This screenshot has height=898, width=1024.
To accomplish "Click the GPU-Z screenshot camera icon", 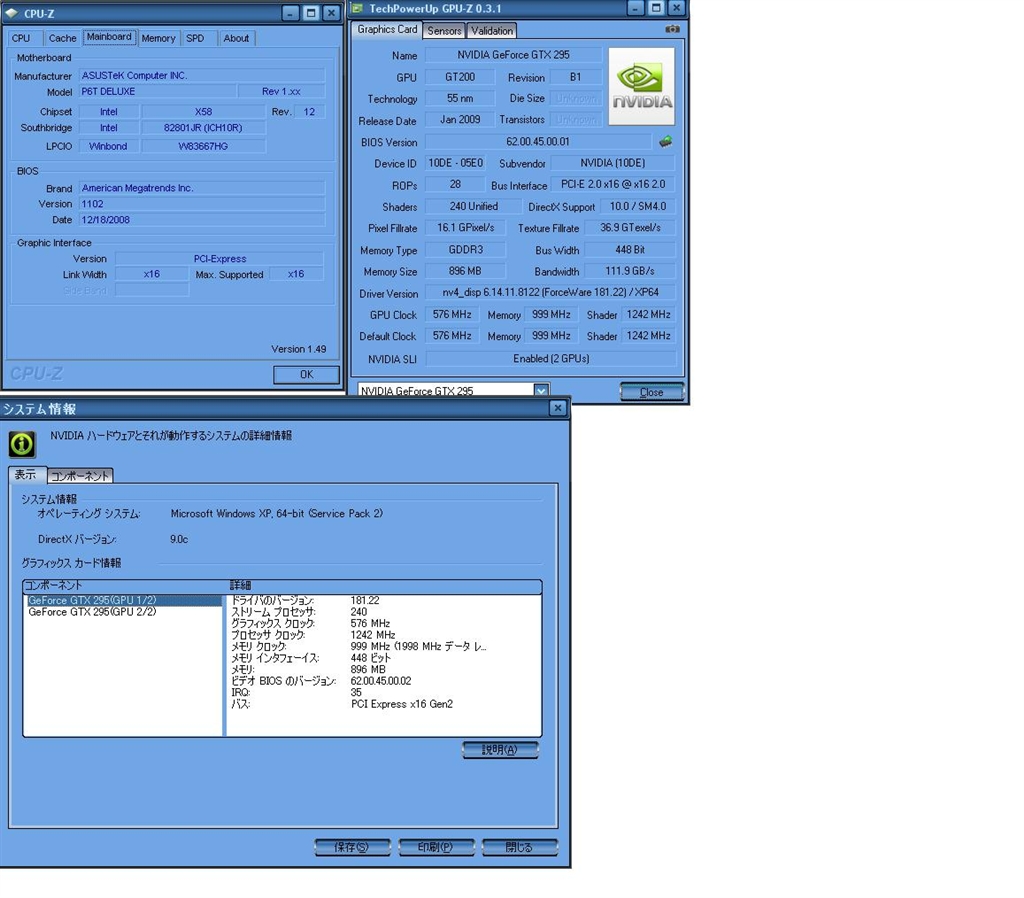I will [x=672, y=29].
